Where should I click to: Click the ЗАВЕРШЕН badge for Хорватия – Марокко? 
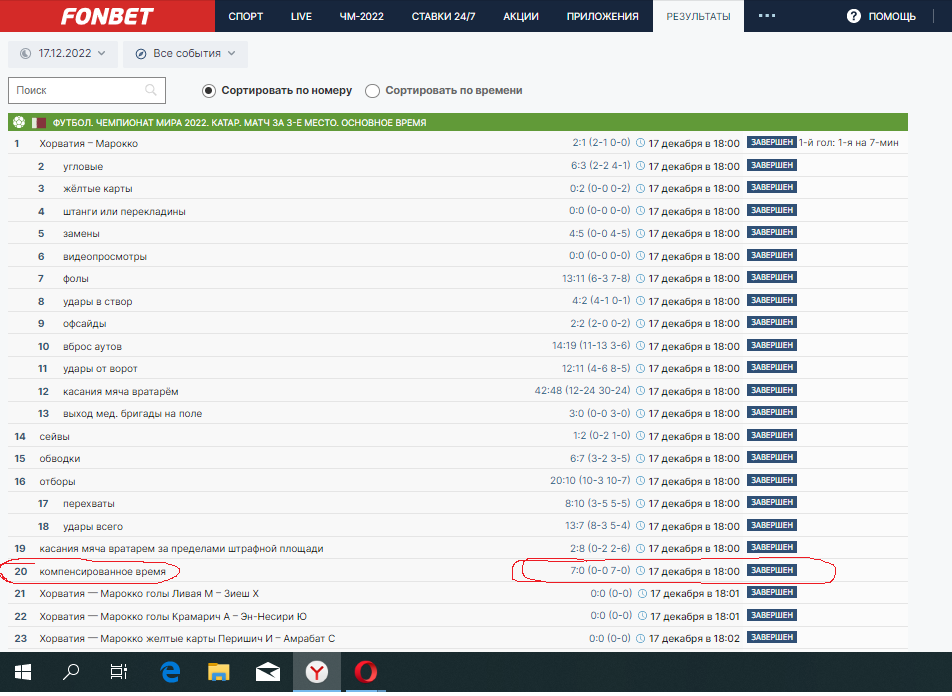click(771, 143)
